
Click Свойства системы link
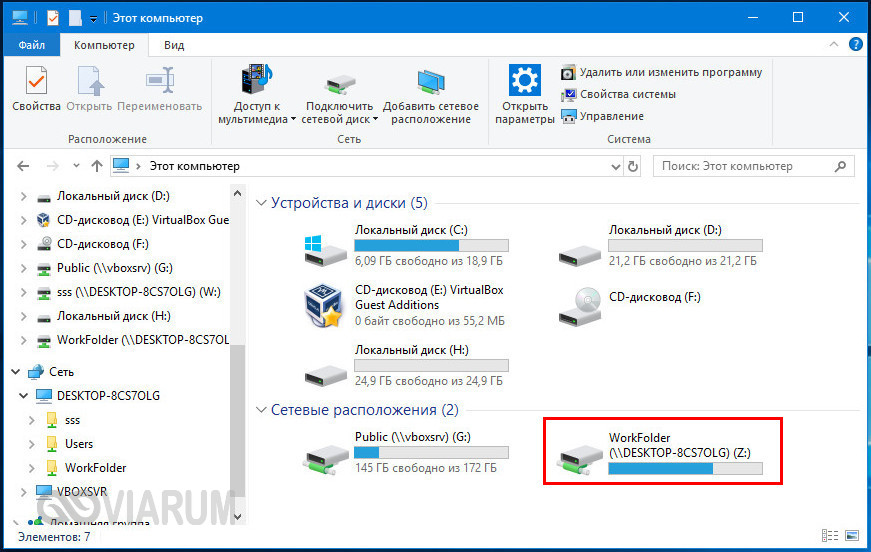click(x=627, y=94)
